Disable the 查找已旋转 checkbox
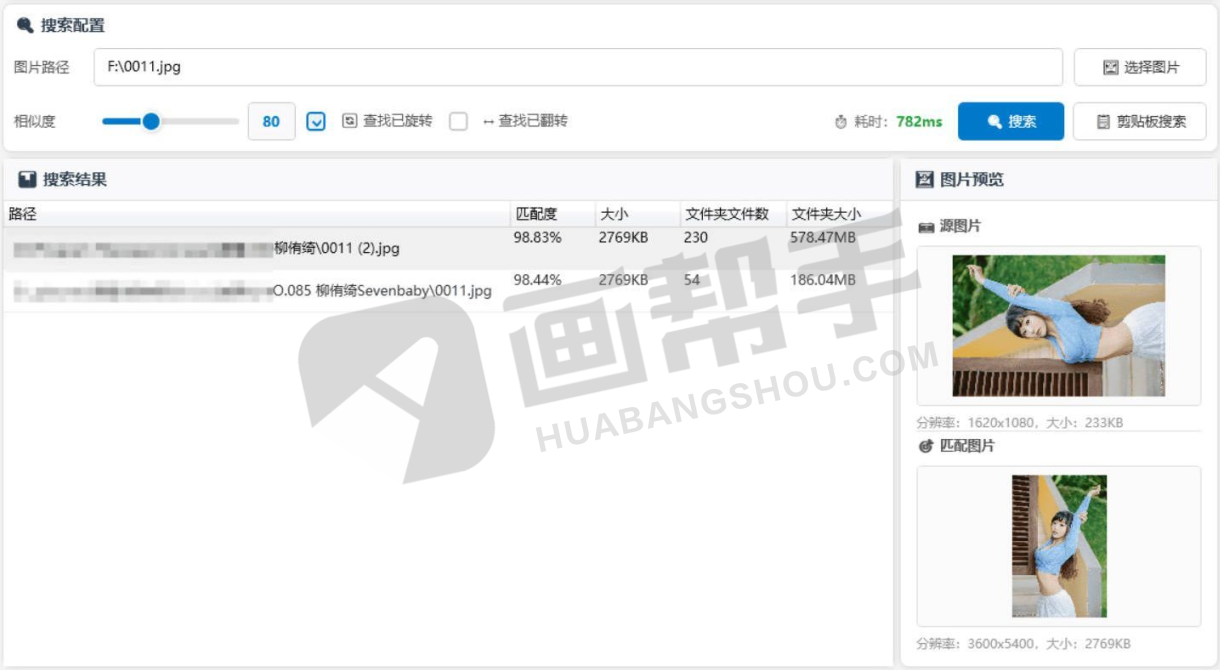The image size is (1220, 670). pos(316,122)
